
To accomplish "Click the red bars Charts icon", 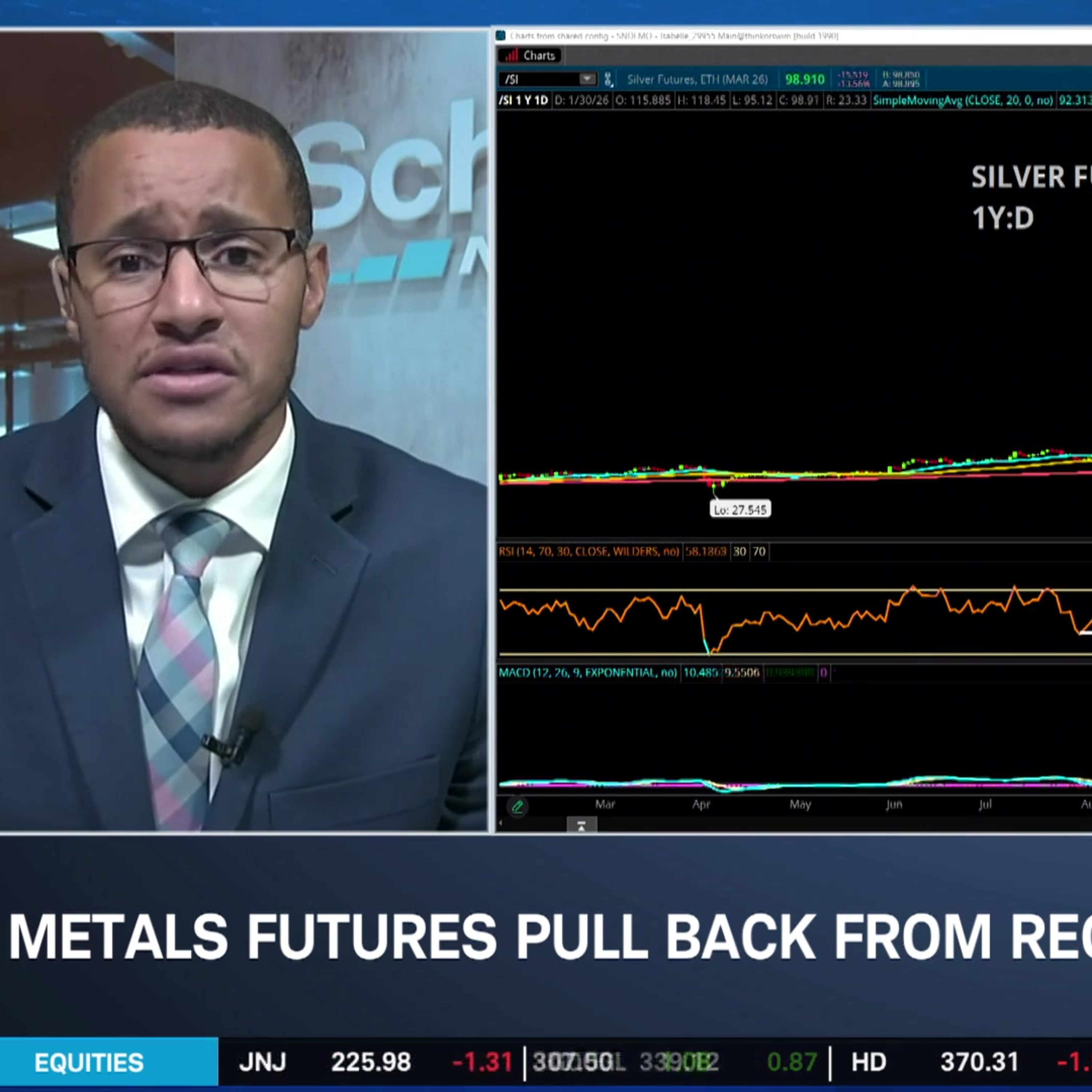I will pyautogui.click(x=511, y=55).
